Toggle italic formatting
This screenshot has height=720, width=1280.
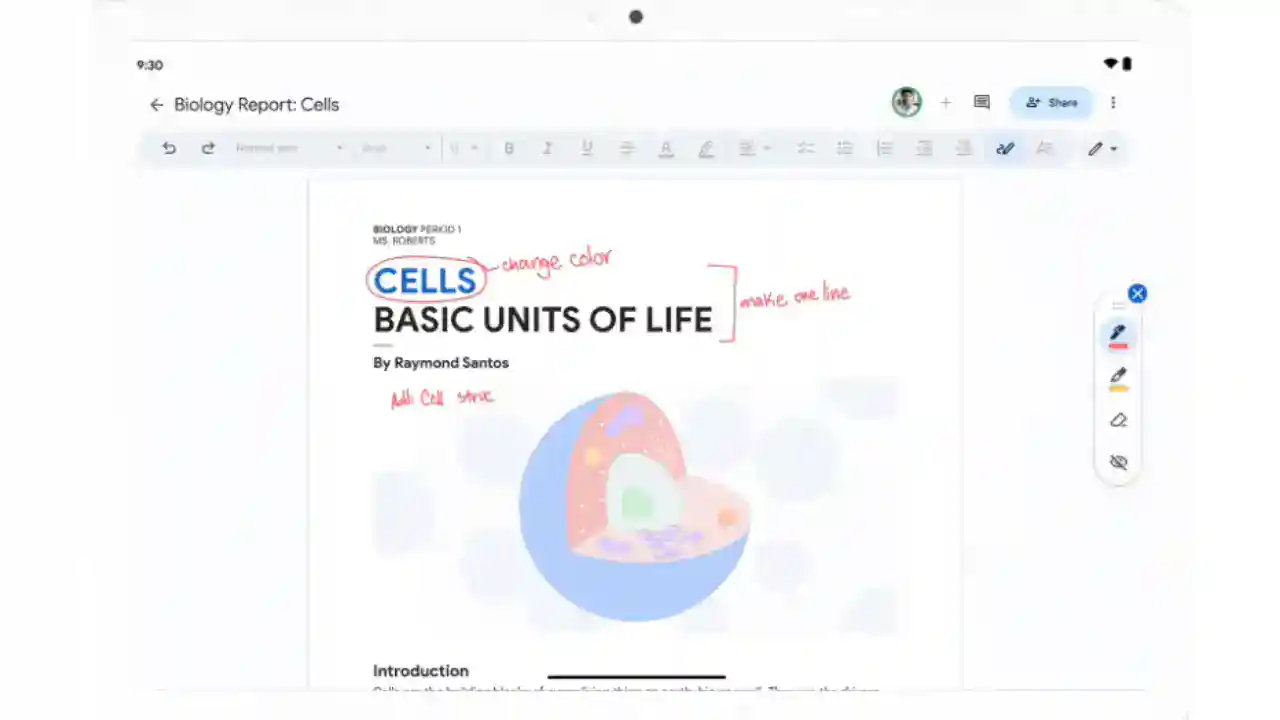coord(547,148)
